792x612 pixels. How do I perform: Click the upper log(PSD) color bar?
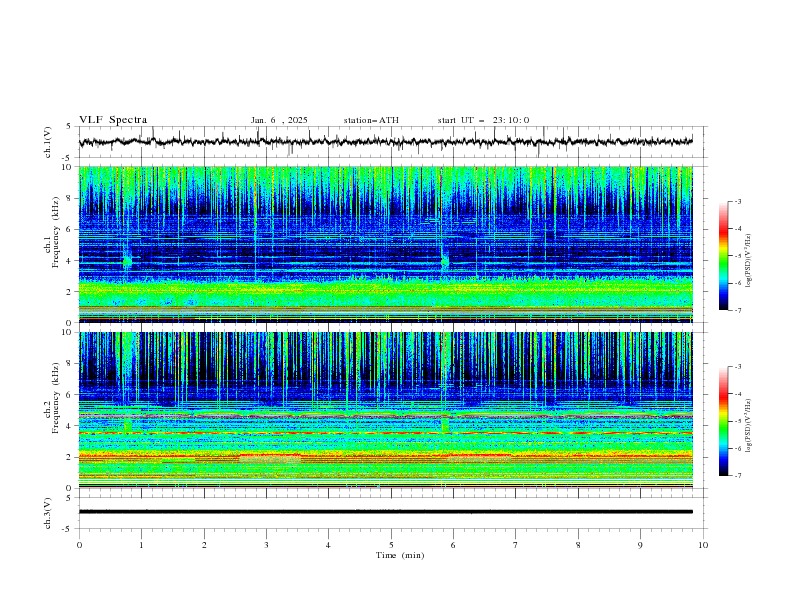click(x=724, y=256)
